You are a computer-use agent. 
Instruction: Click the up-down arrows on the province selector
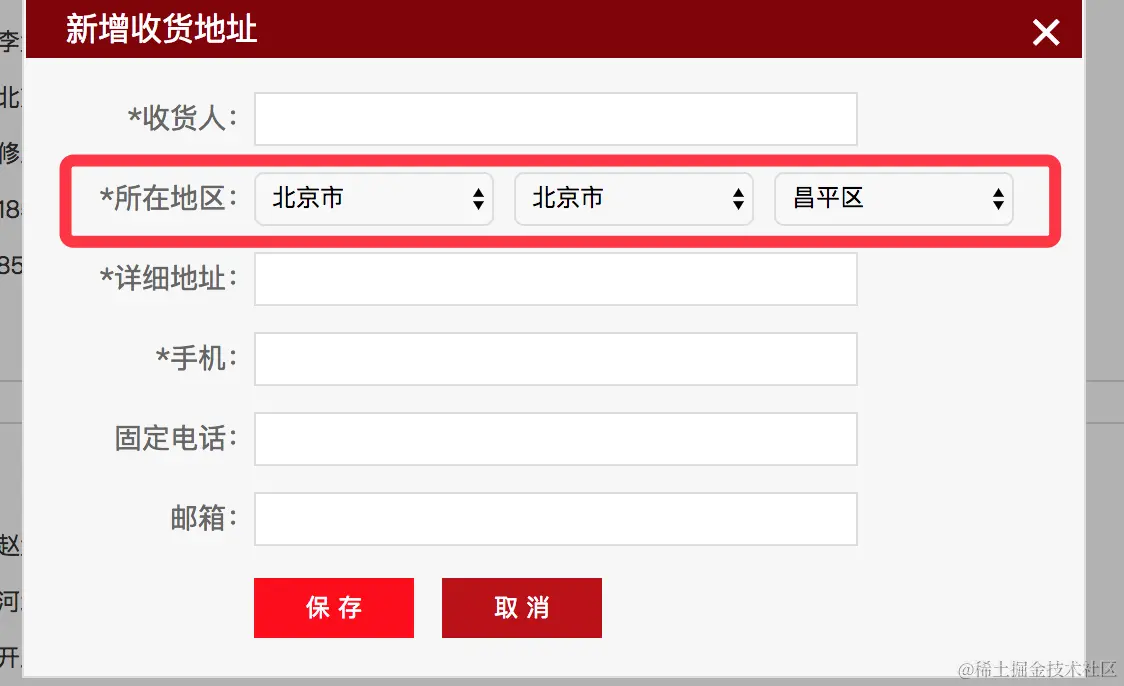tap(478, 199)
